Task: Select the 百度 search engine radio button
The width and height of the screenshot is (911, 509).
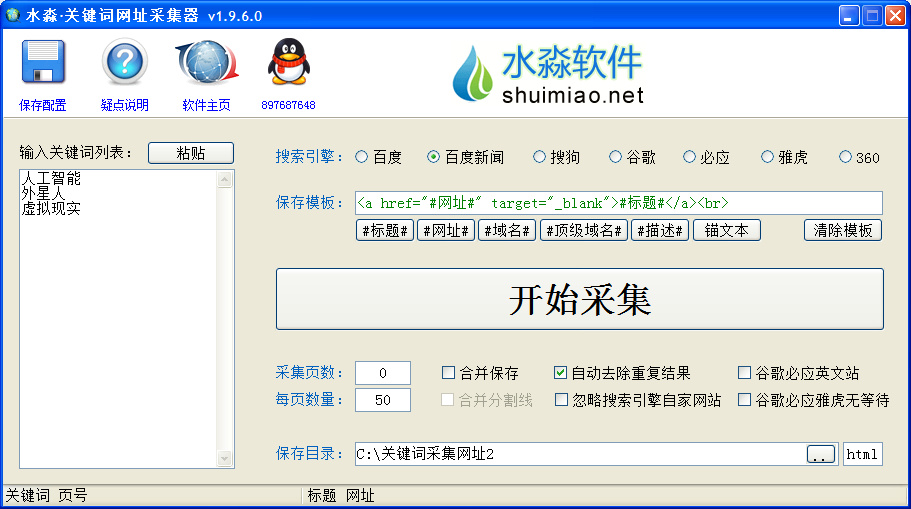Action: [x=361, y=157]
